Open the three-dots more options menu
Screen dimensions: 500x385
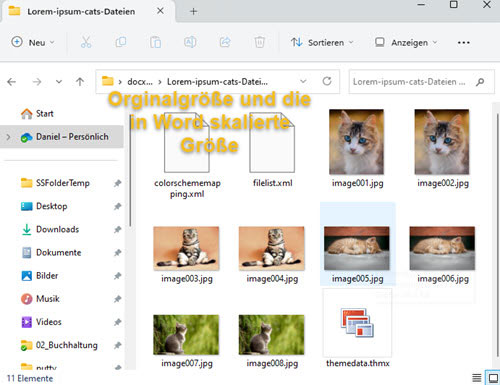464,42
